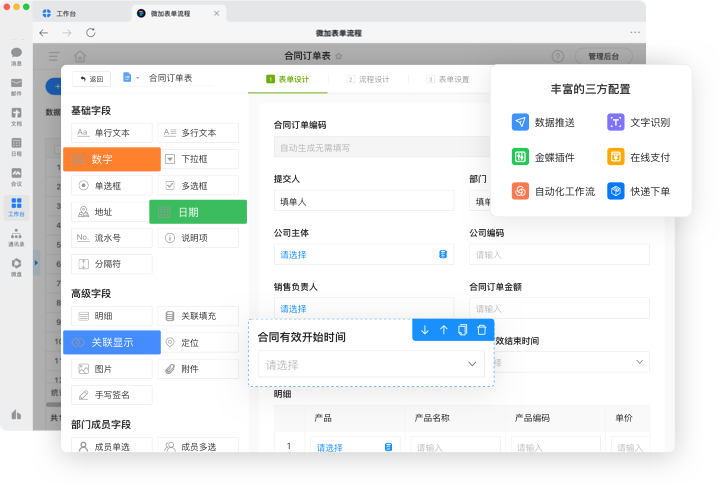Add the 日期 date field
Image resolution: width=723 pixels, height=486 pixels.
(198, 212)
